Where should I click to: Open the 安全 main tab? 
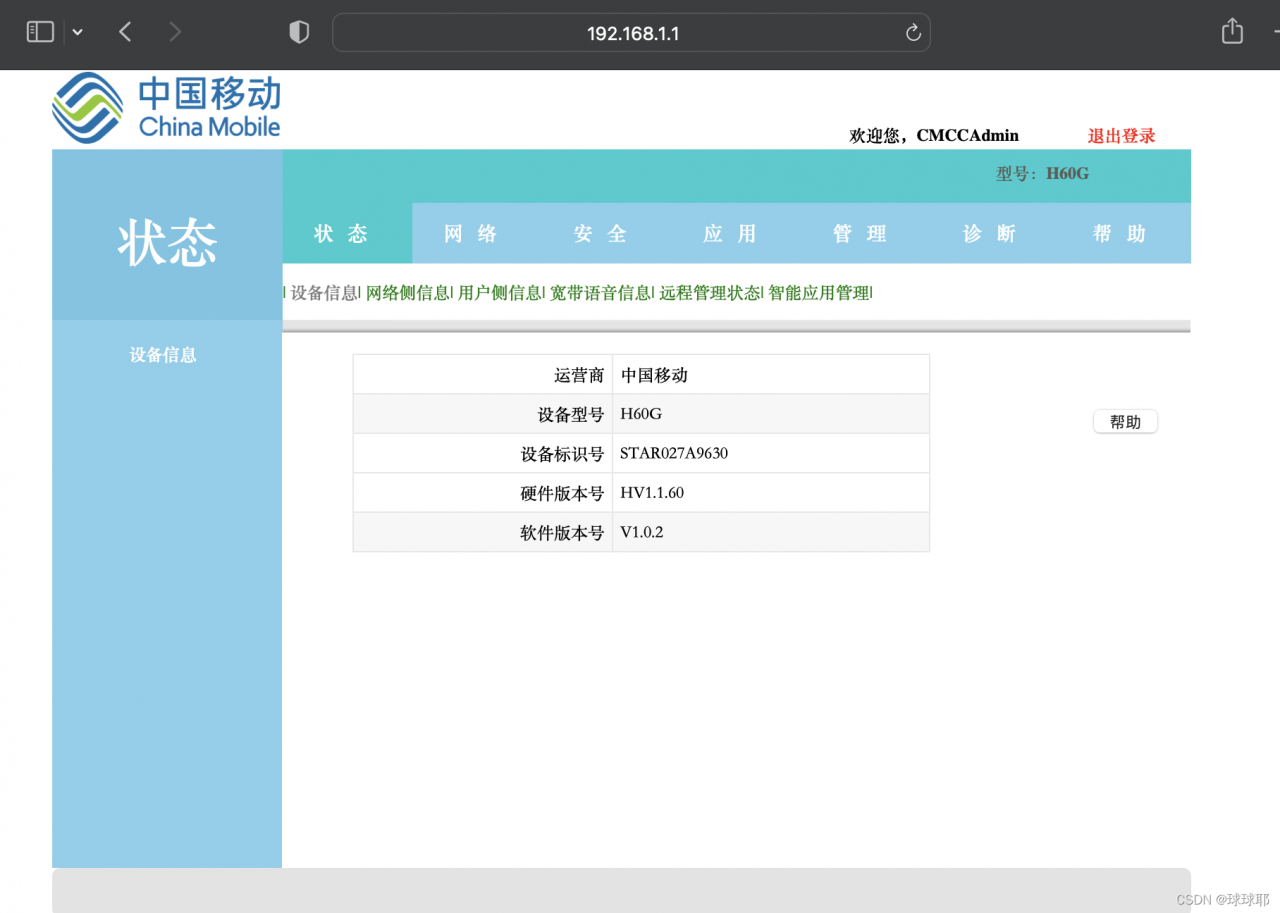click(x=601, y=233)
